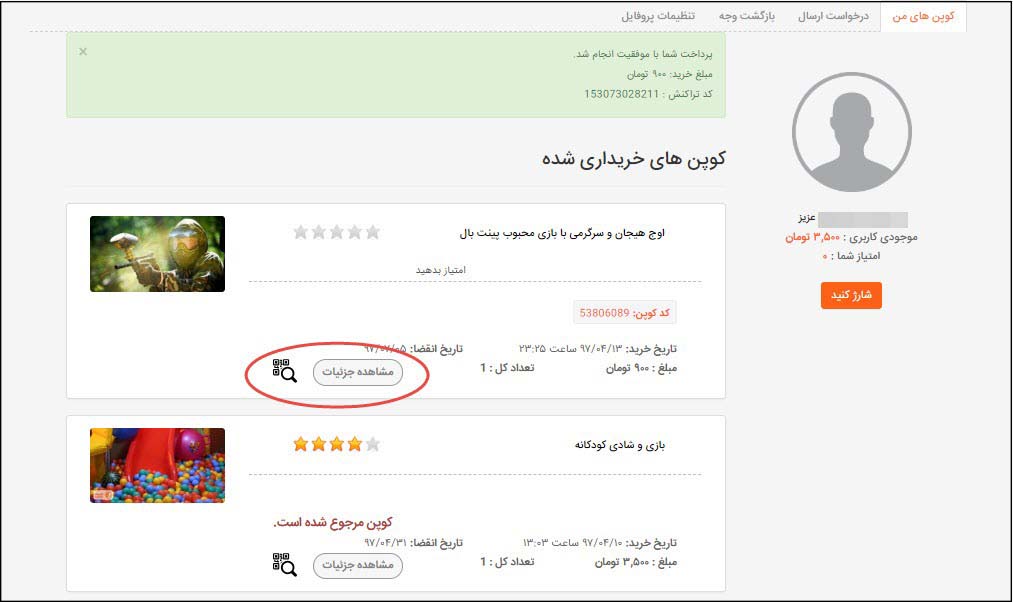Viewport: 1013px width, 602px height.
Task: Click the امتیاز بدهید rating link
Action: pyautogui.click(x=441, y=270)
